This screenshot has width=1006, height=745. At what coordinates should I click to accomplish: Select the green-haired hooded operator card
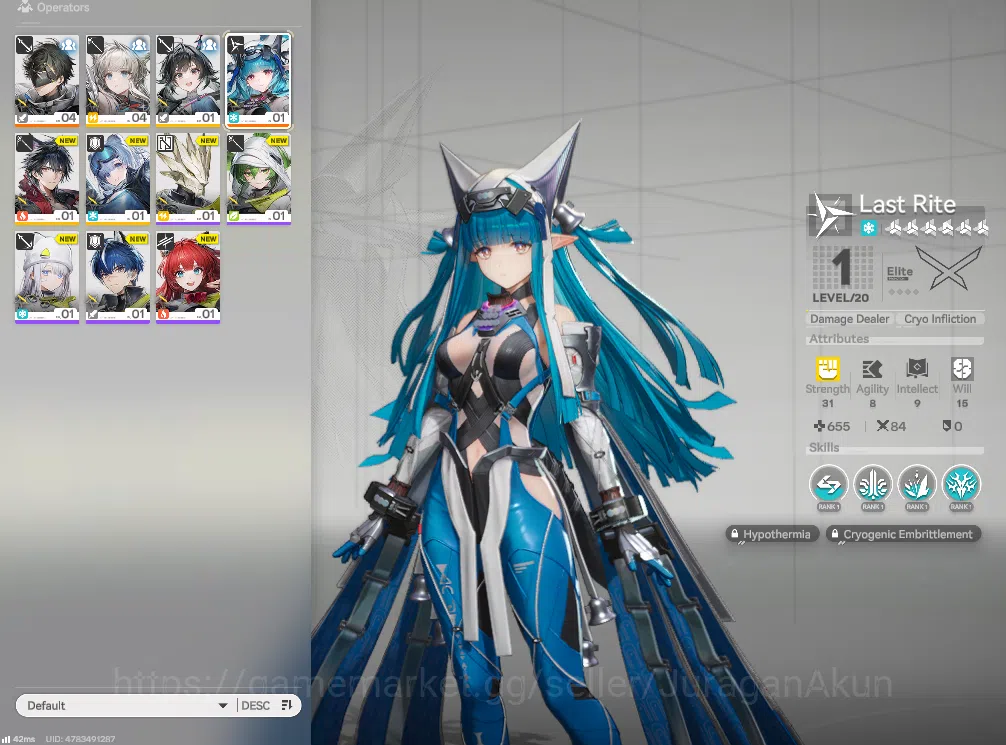click(x=259, y=179)
